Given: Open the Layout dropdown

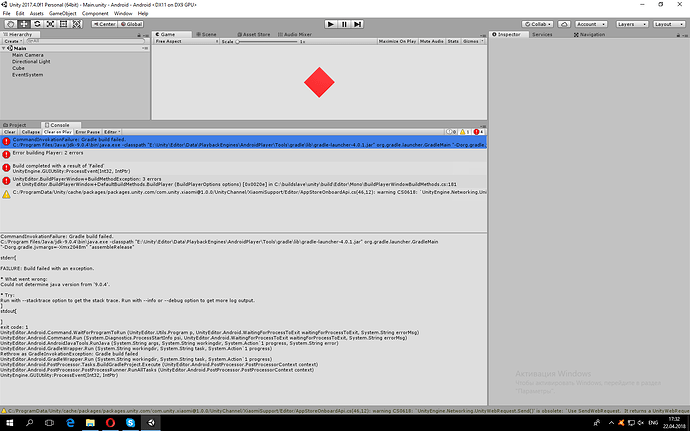Looking at the screenshot, I should coord(668,24).
